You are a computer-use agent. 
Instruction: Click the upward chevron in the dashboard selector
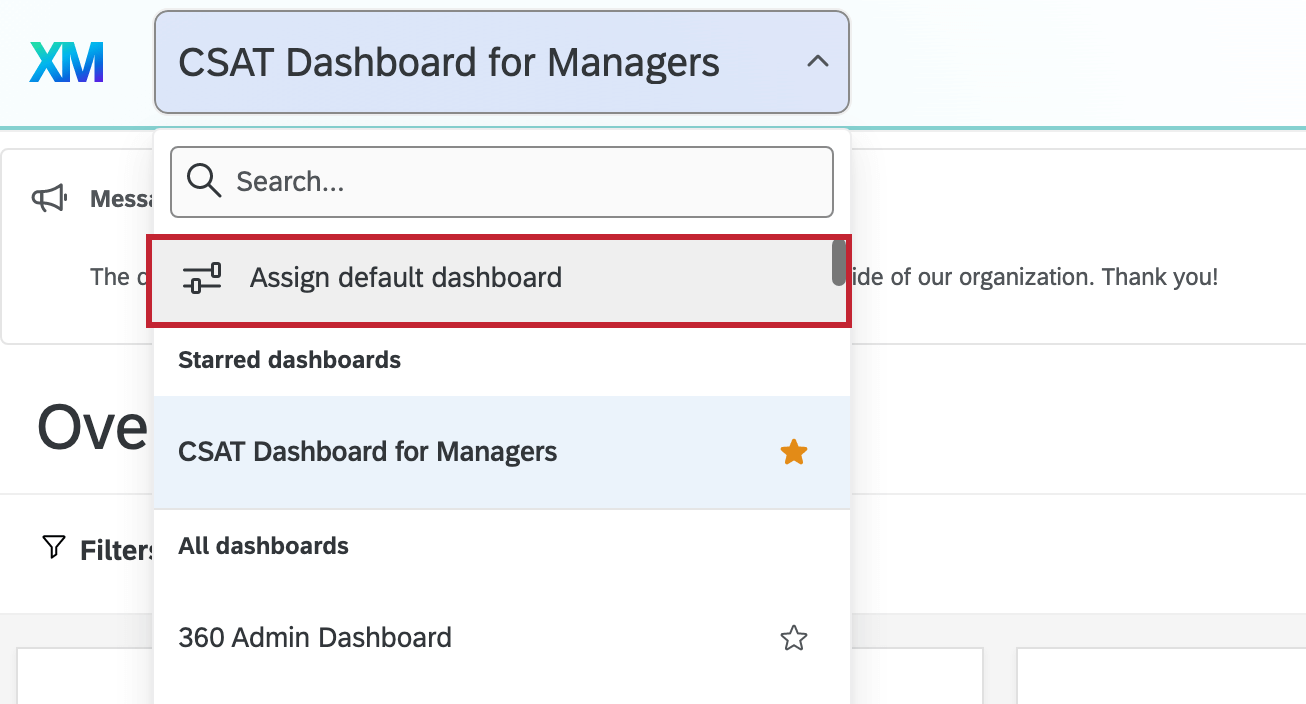pyautogui.click(x=818, y=62)
